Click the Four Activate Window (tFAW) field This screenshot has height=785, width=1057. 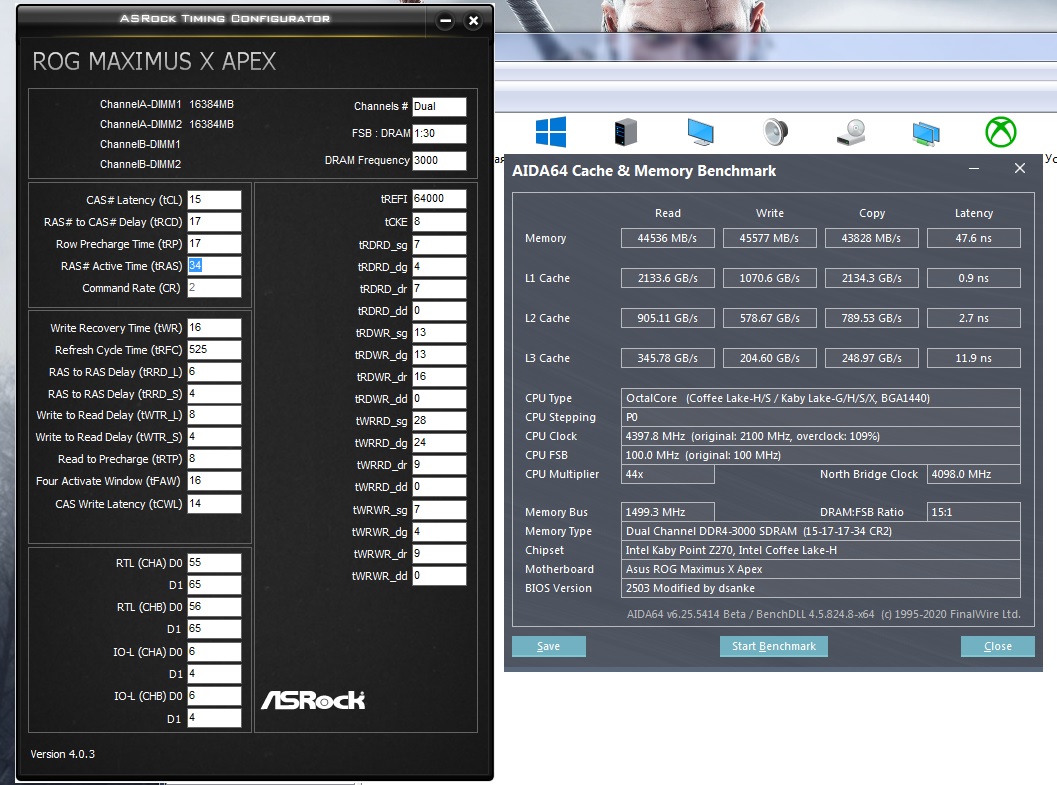click(214, 480)
